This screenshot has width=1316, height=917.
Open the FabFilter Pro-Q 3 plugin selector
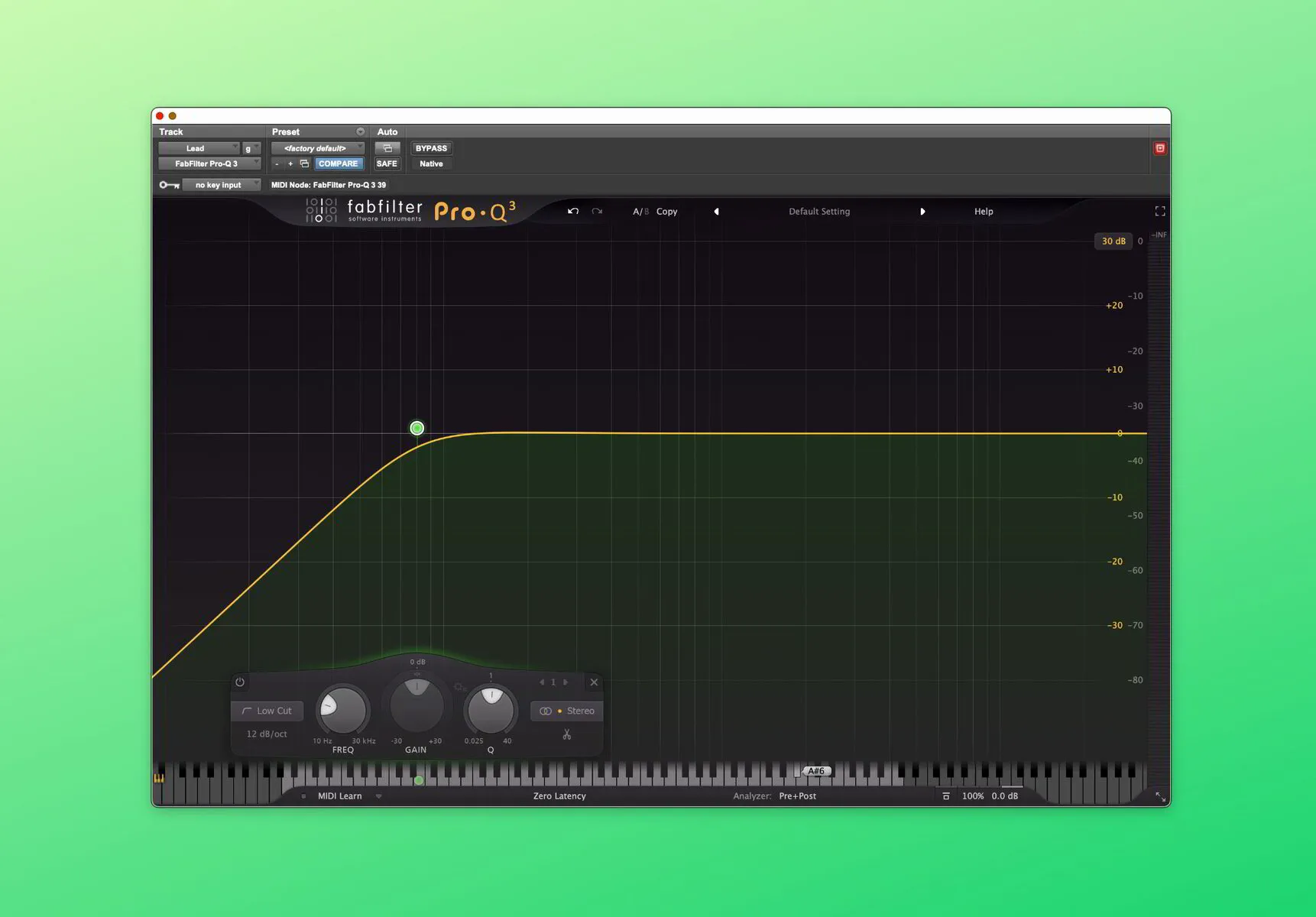pos(209,164)
